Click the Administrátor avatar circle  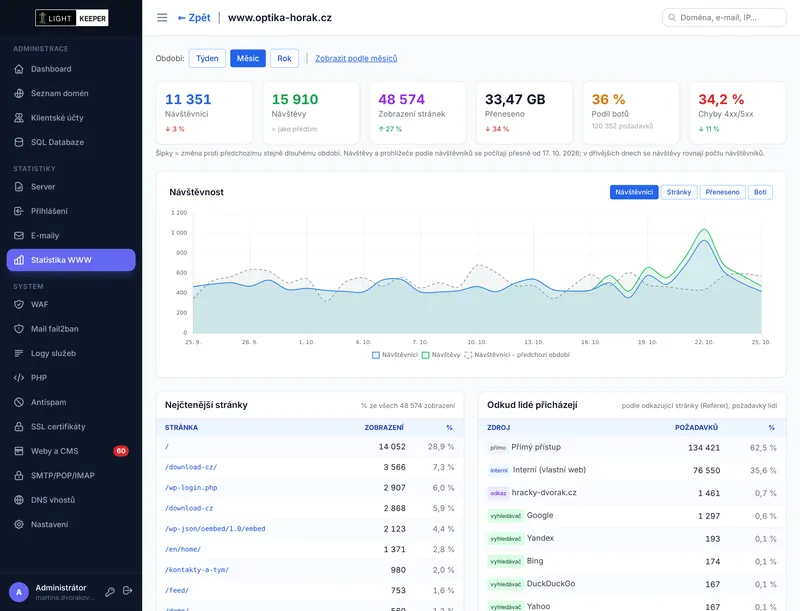tap(19, 592)
